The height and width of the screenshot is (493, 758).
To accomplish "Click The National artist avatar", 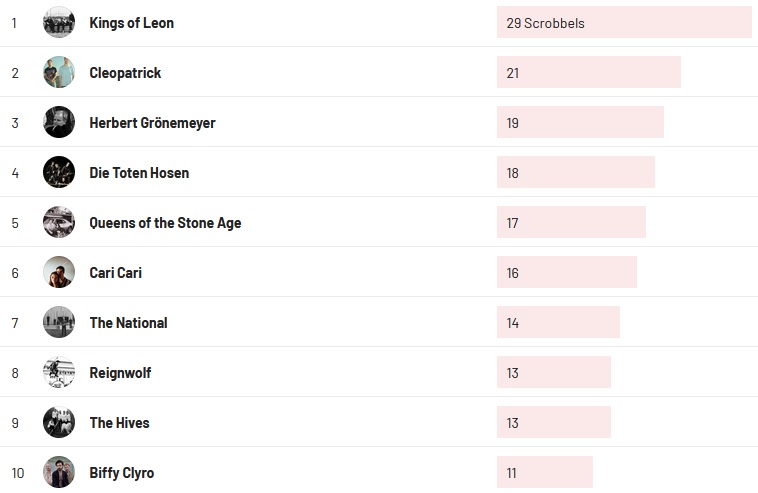I will pyautogui.click(x=59, y=322).
